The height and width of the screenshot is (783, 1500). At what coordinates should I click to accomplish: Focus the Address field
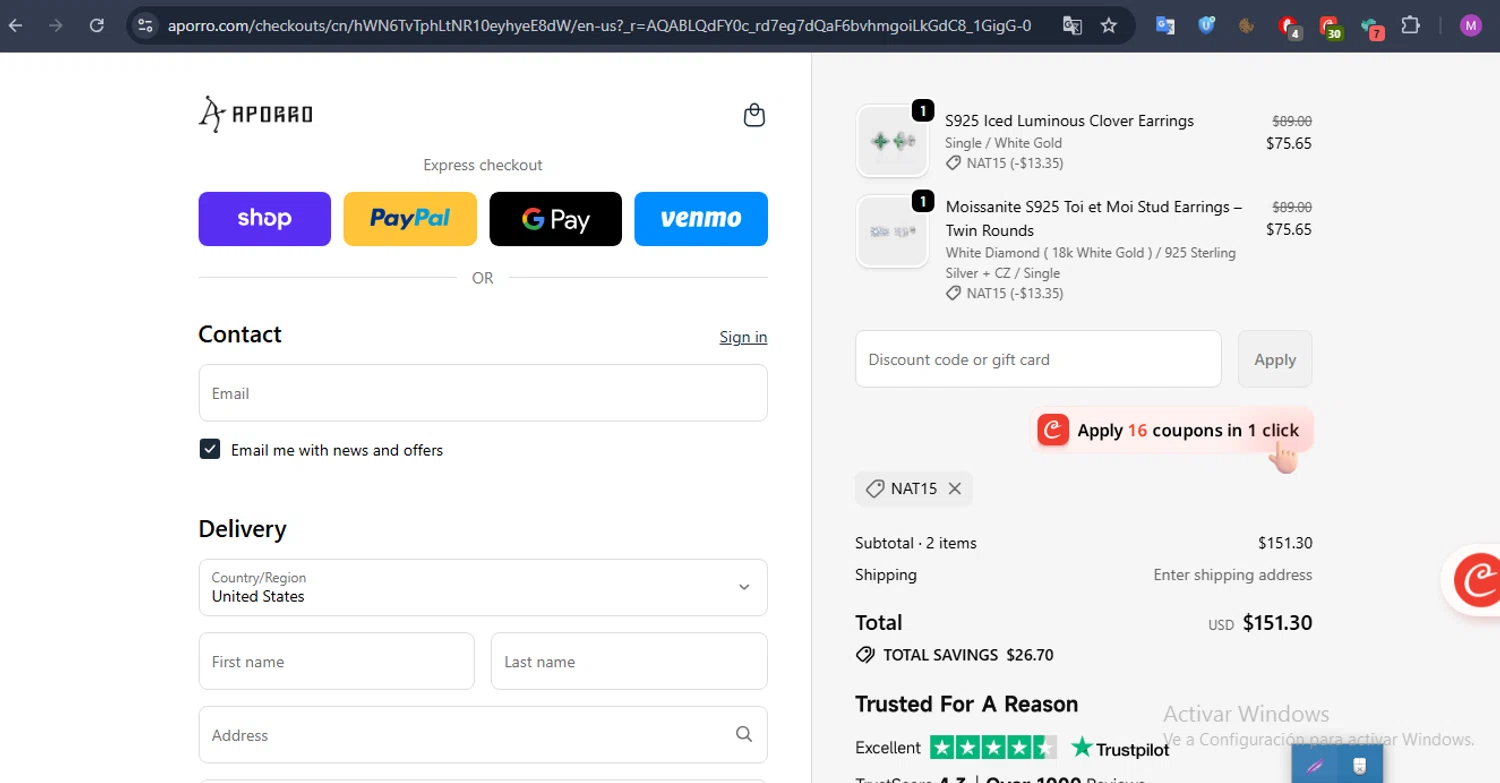tap(483, 735)
